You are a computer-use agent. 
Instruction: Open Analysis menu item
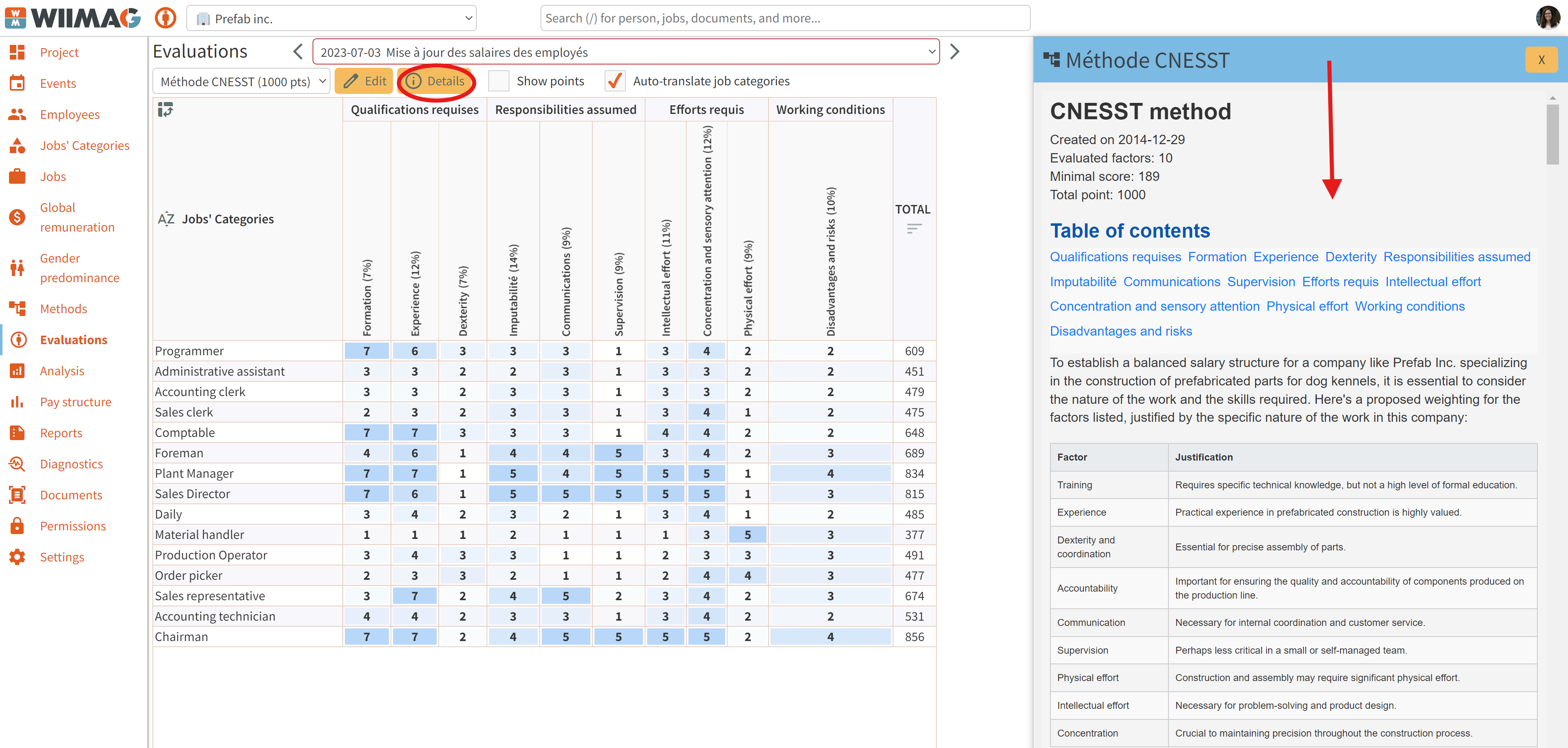62,370
